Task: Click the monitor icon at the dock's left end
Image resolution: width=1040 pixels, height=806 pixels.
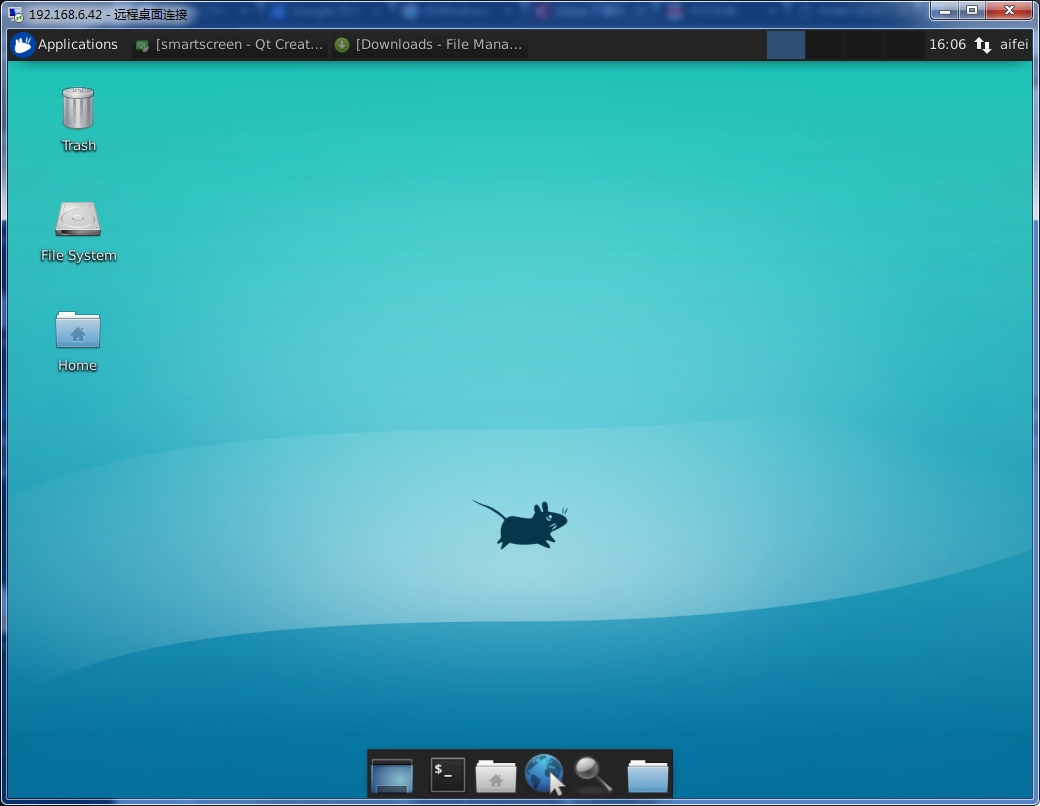Action: coord(391,773)
